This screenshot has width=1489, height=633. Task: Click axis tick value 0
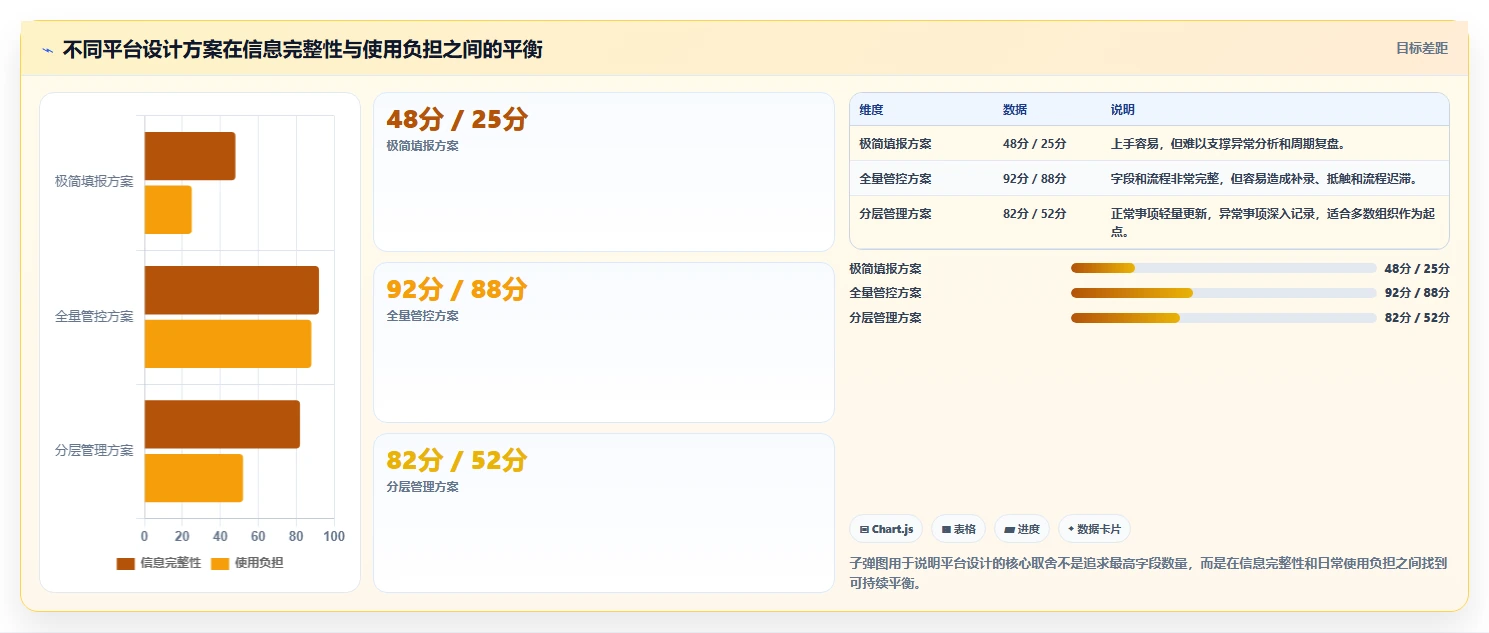pyautogui.click(x=144, y=537)
